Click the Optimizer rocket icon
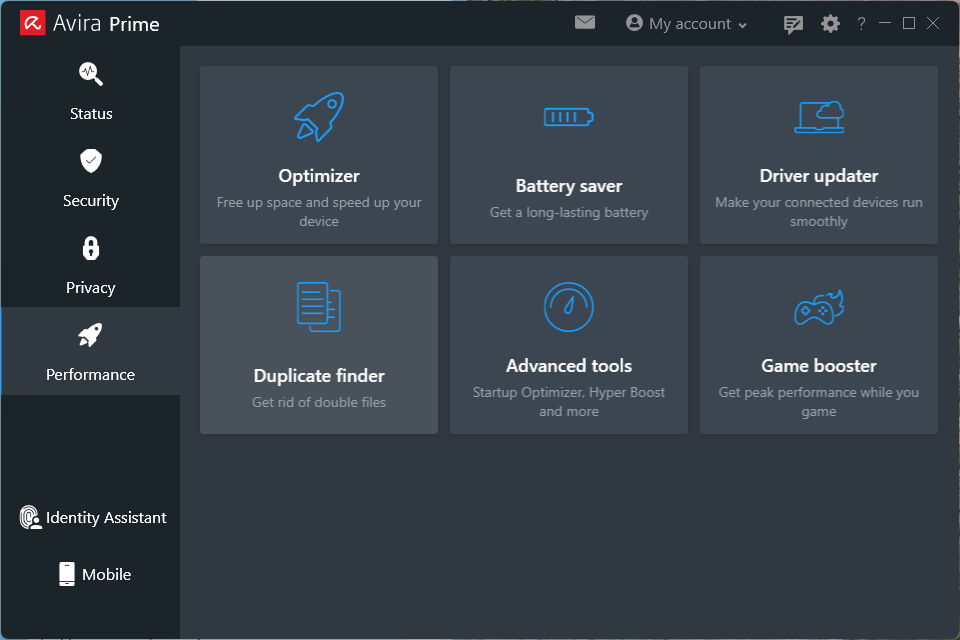Viewport: 960px width, 640px height. pos(319,117)
